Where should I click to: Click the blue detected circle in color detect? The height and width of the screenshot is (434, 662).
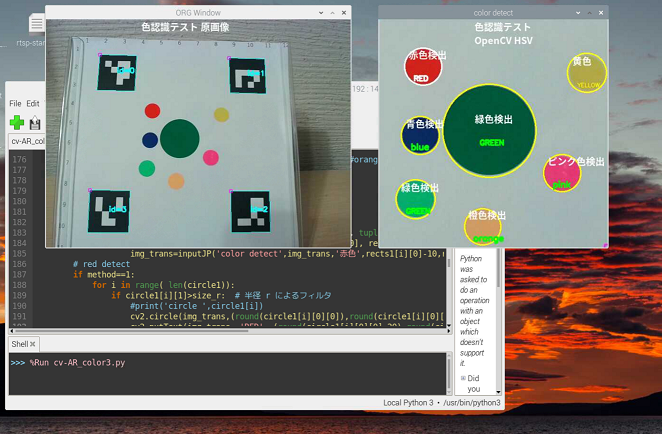[x=420, y=135]
